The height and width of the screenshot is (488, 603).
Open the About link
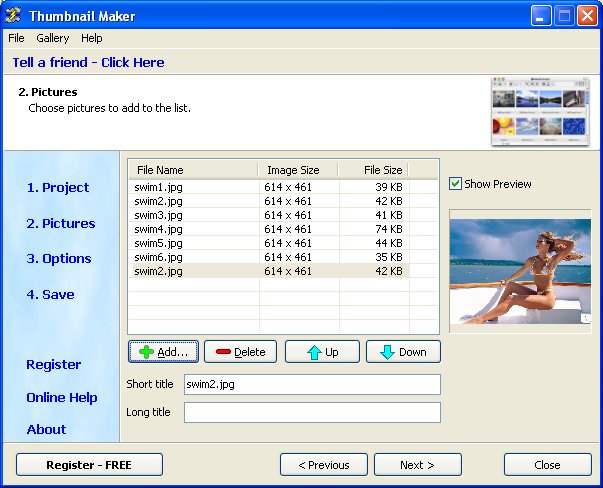46,429
